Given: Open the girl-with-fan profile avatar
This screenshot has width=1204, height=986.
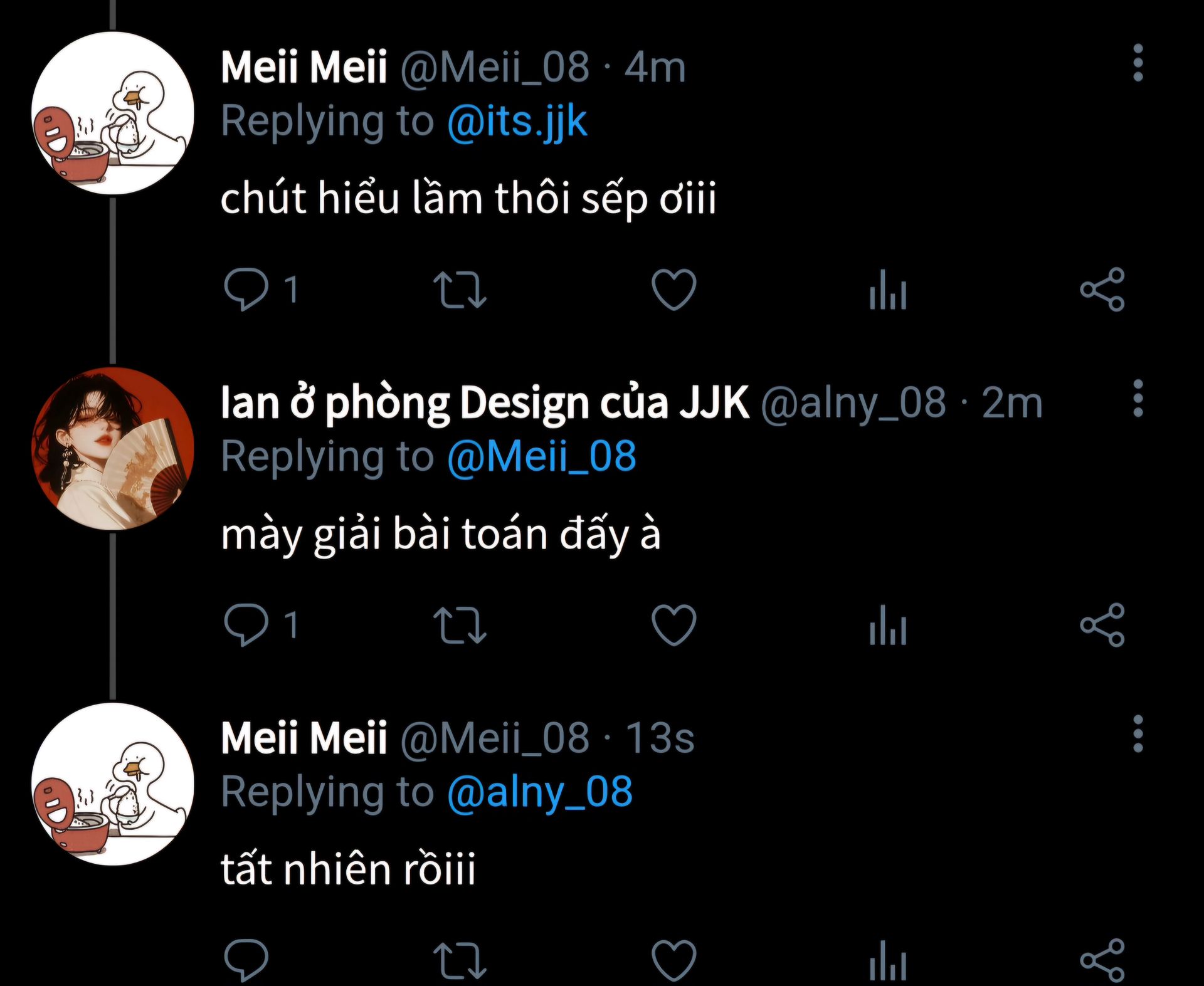Looking at the screenshot, I should click(x=113, y=448).
